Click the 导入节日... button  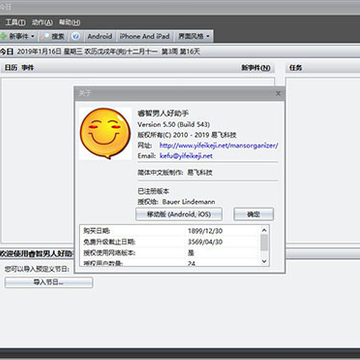pos(49,282)
